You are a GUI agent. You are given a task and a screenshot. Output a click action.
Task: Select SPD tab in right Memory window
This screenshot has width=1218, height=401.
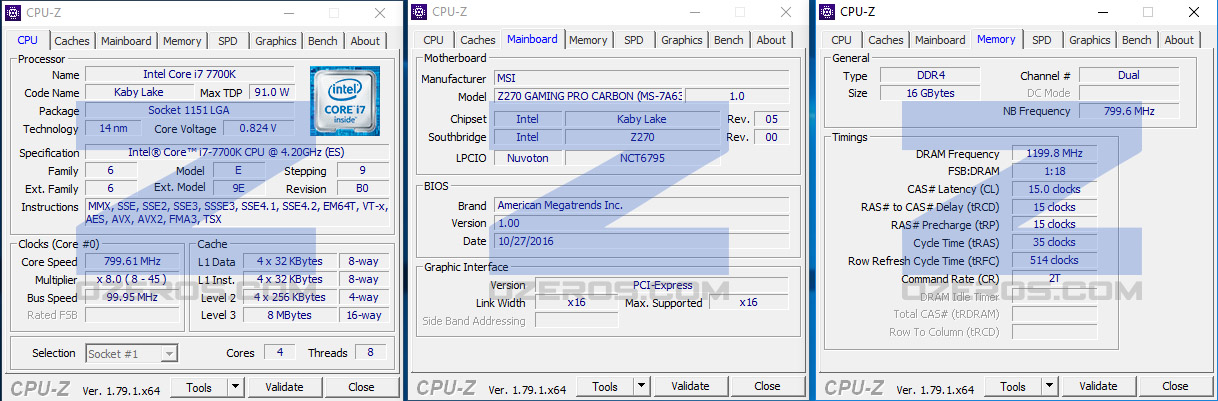point(1042,40)
